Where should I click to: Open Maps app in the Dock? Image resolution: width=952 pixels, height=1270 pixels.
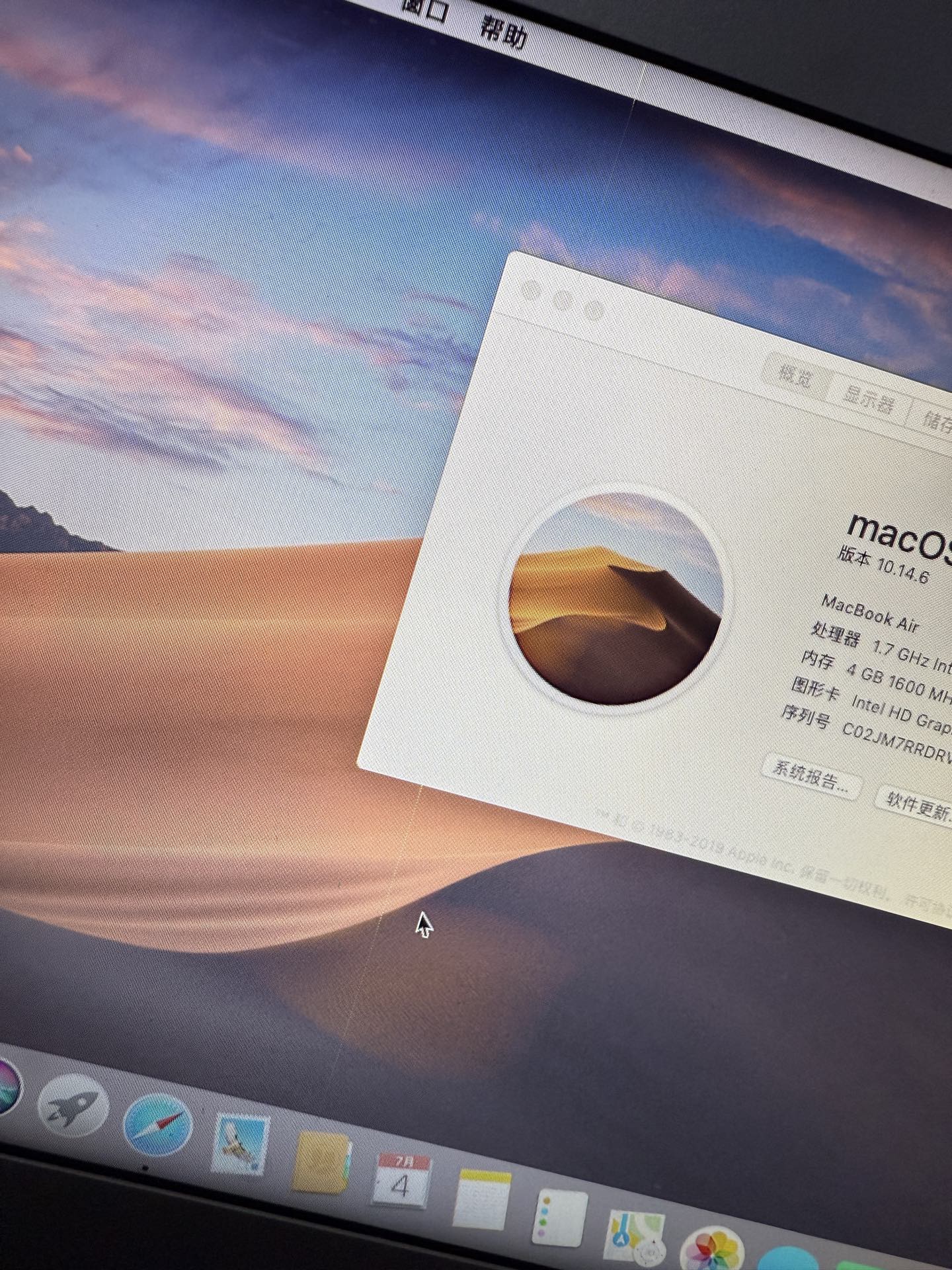pyautogui.click(x=634, y=1237)
